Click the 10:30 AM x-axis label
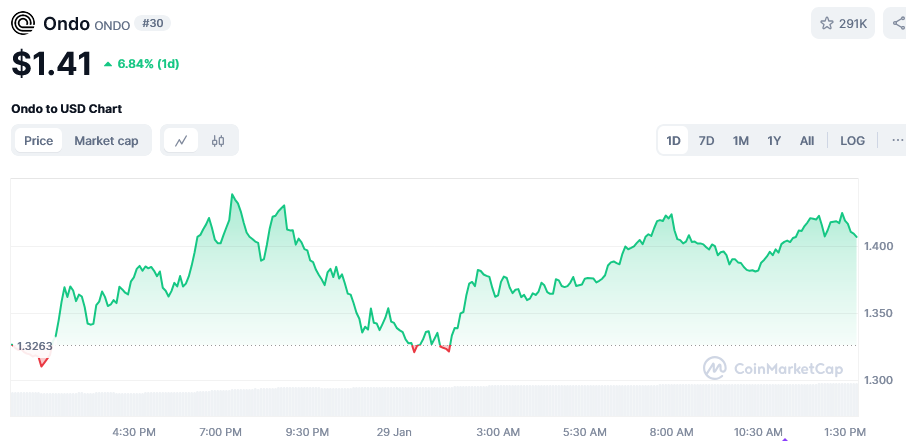906x441 pixels. (x=756, y=432)
